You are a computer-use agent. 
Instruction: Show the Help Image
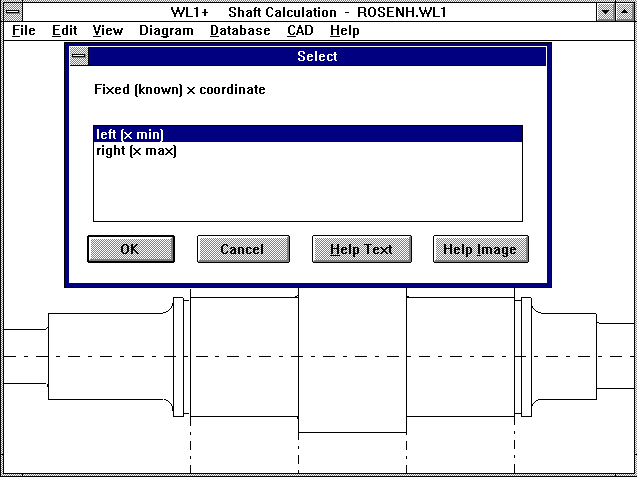click(480, 249)
